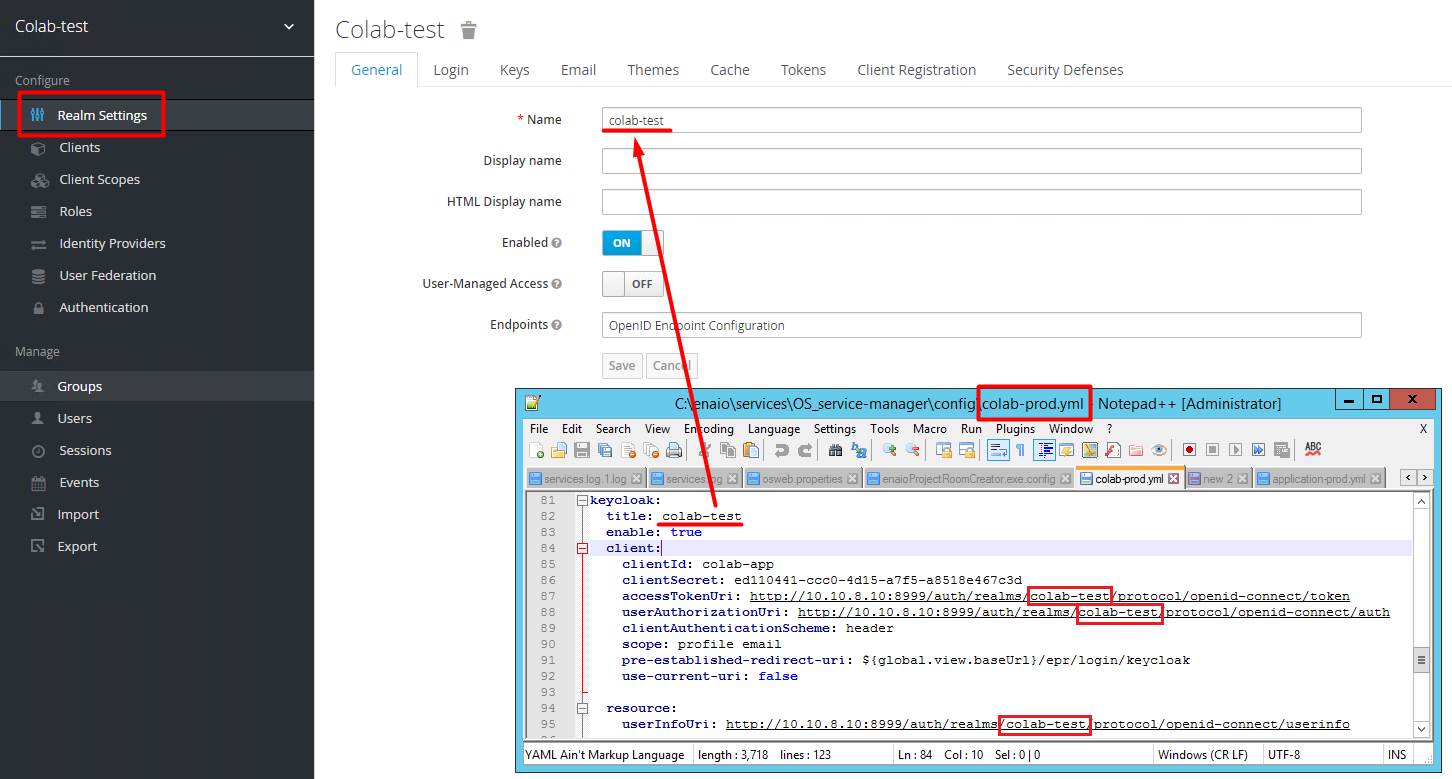Image resolution: width=1452 pixels, height=779 pixels.
Task: Click the trash icon next to Colab-test
Action: coord(468,30)
